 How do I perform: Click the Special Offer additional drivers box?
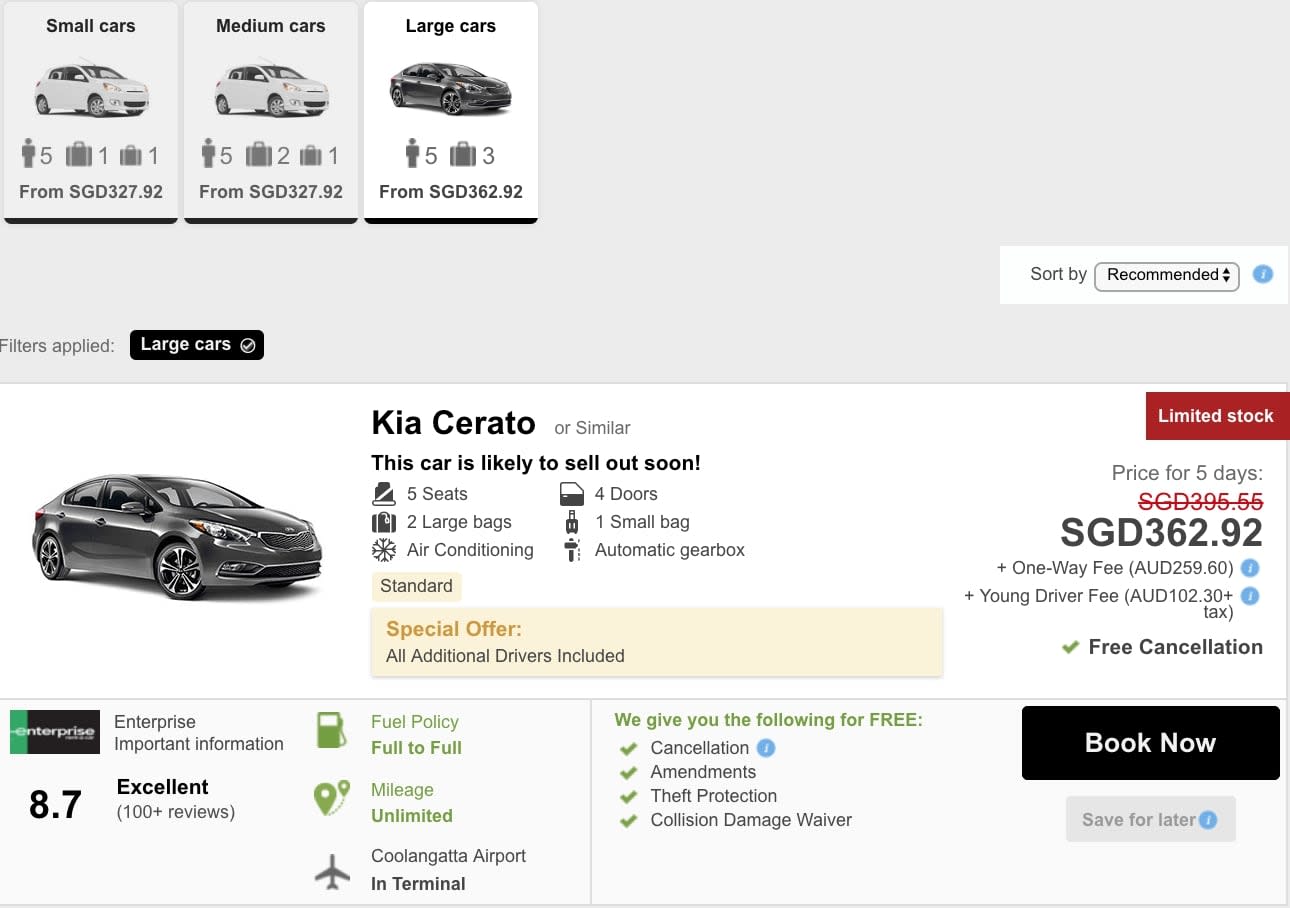(x=657, y=642)
